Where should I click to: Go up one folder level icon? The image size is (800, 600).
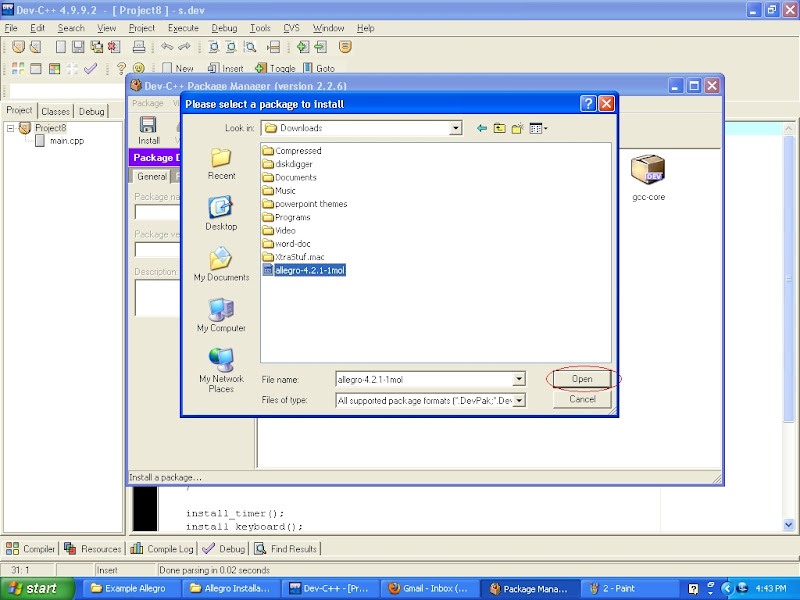pyautogui.click(x=499, y=128)
